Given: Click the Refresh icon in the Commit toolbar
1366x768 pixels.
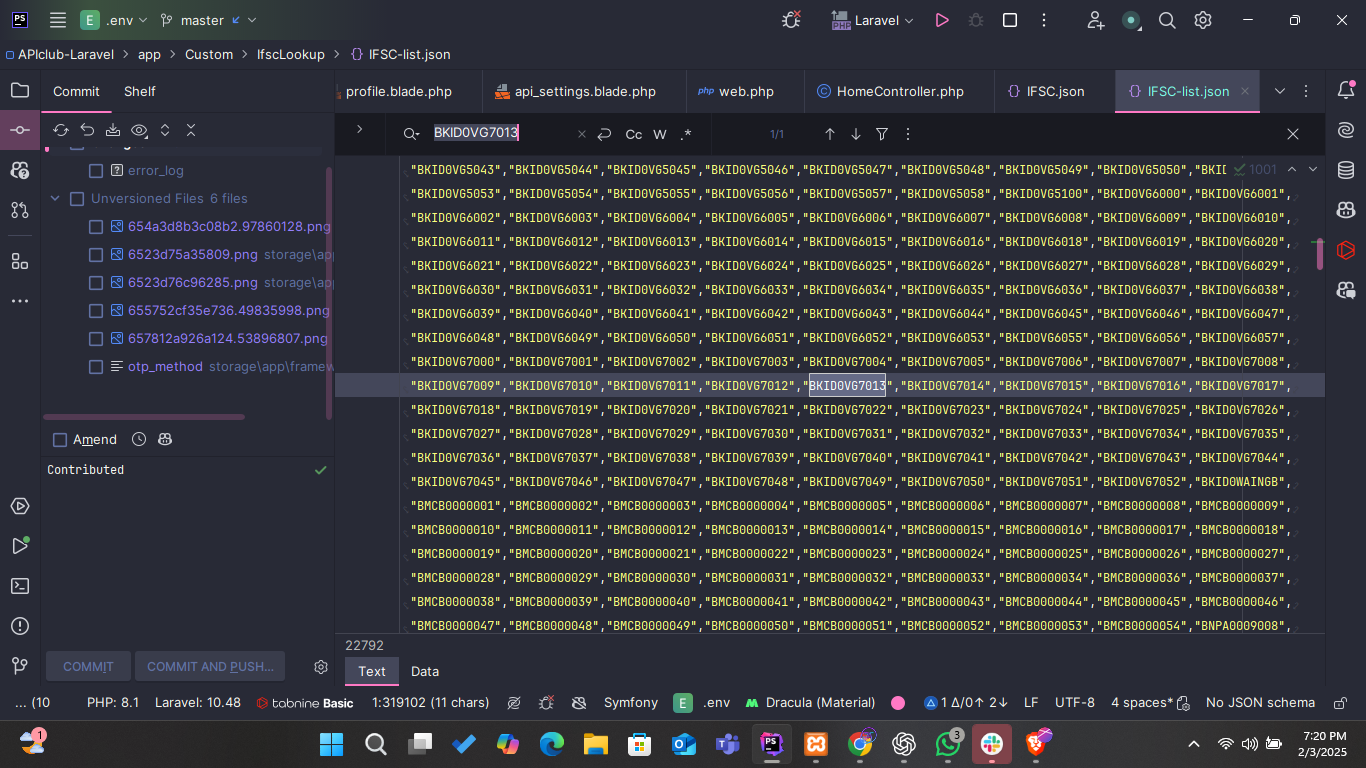Looking at the screenshot, I should tap(61, 130).
